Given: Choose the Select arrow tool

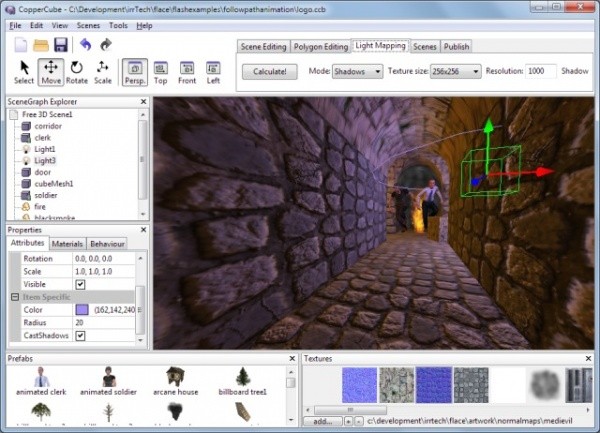Looking at the screenshot, I should (x=24, y=72).
